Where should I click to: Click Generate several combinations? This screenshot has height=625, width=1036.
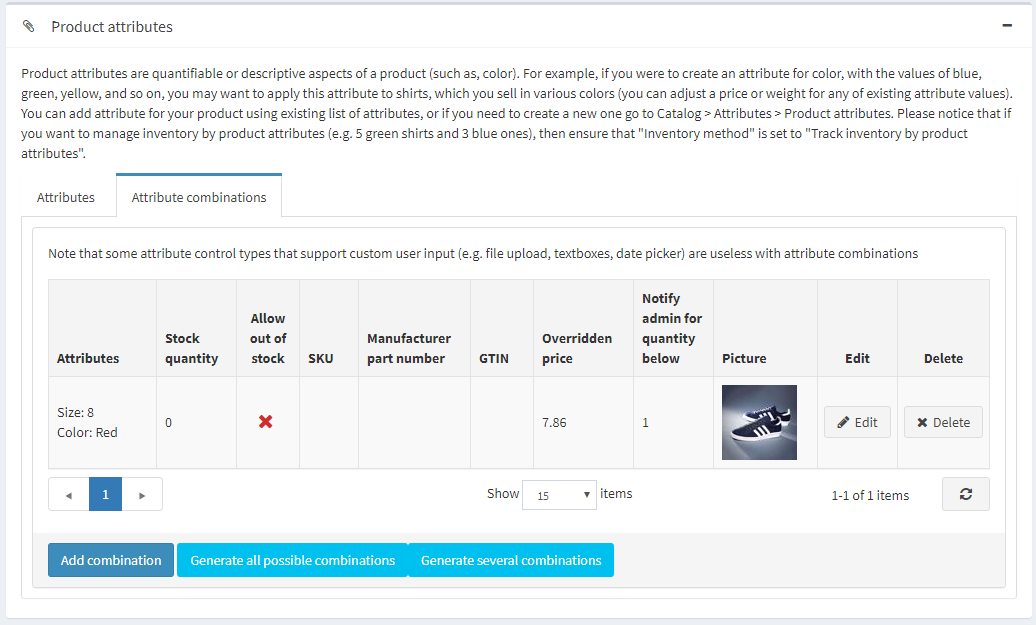[x=510, y=560]
